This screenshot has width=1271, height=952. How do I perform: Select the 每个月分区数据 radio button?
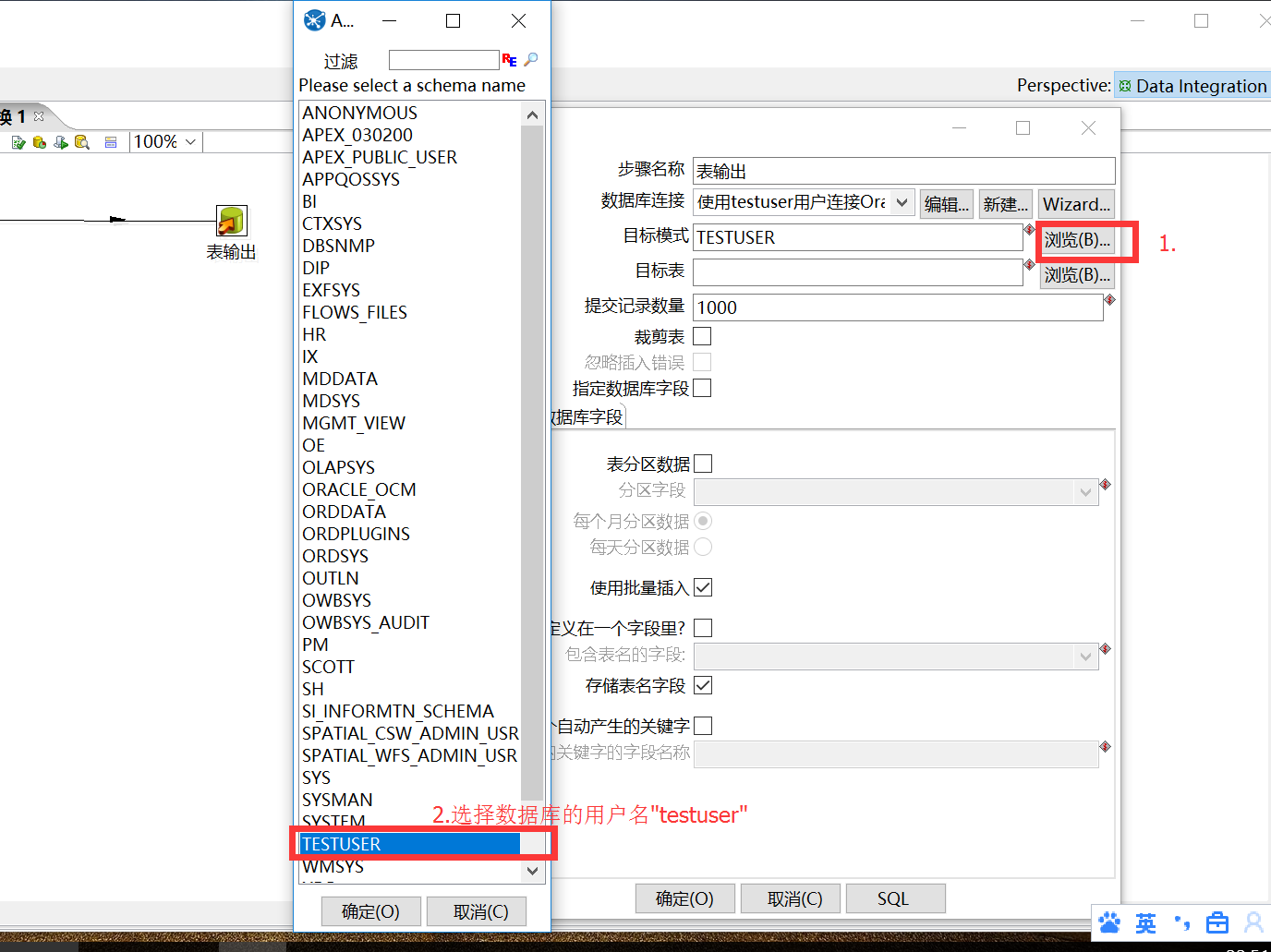click(x=703, y=521)
